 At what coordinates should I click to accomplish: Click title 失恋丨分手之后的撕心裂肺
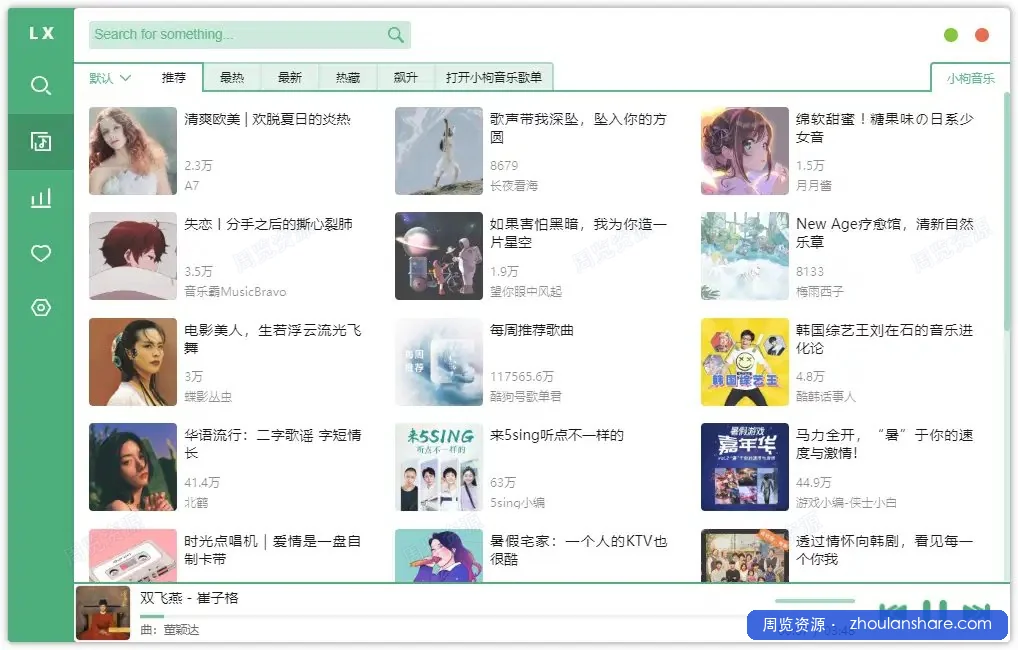pos(268,224)
